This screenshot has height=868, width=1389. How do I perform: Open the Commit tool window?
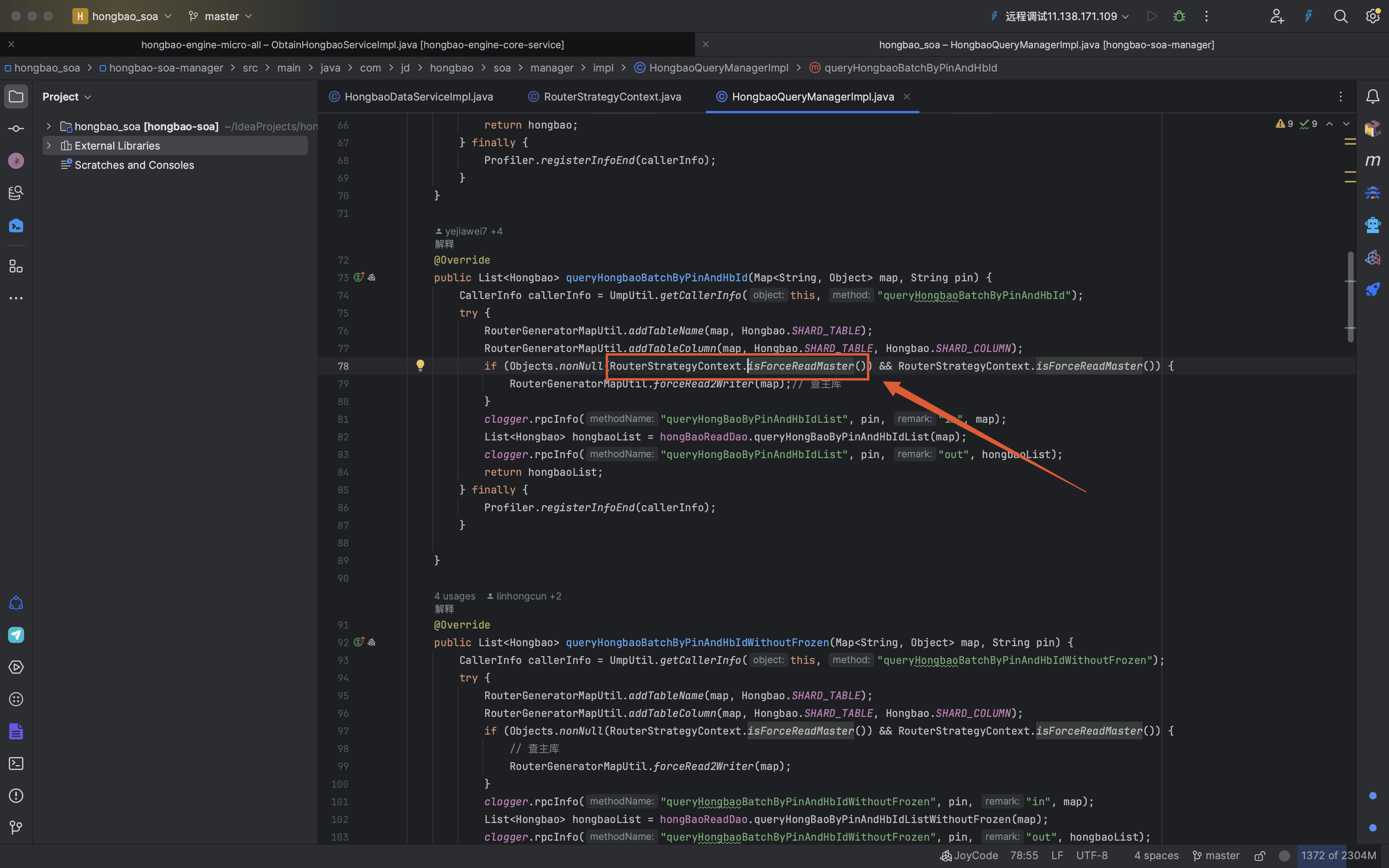pos(16,128)
